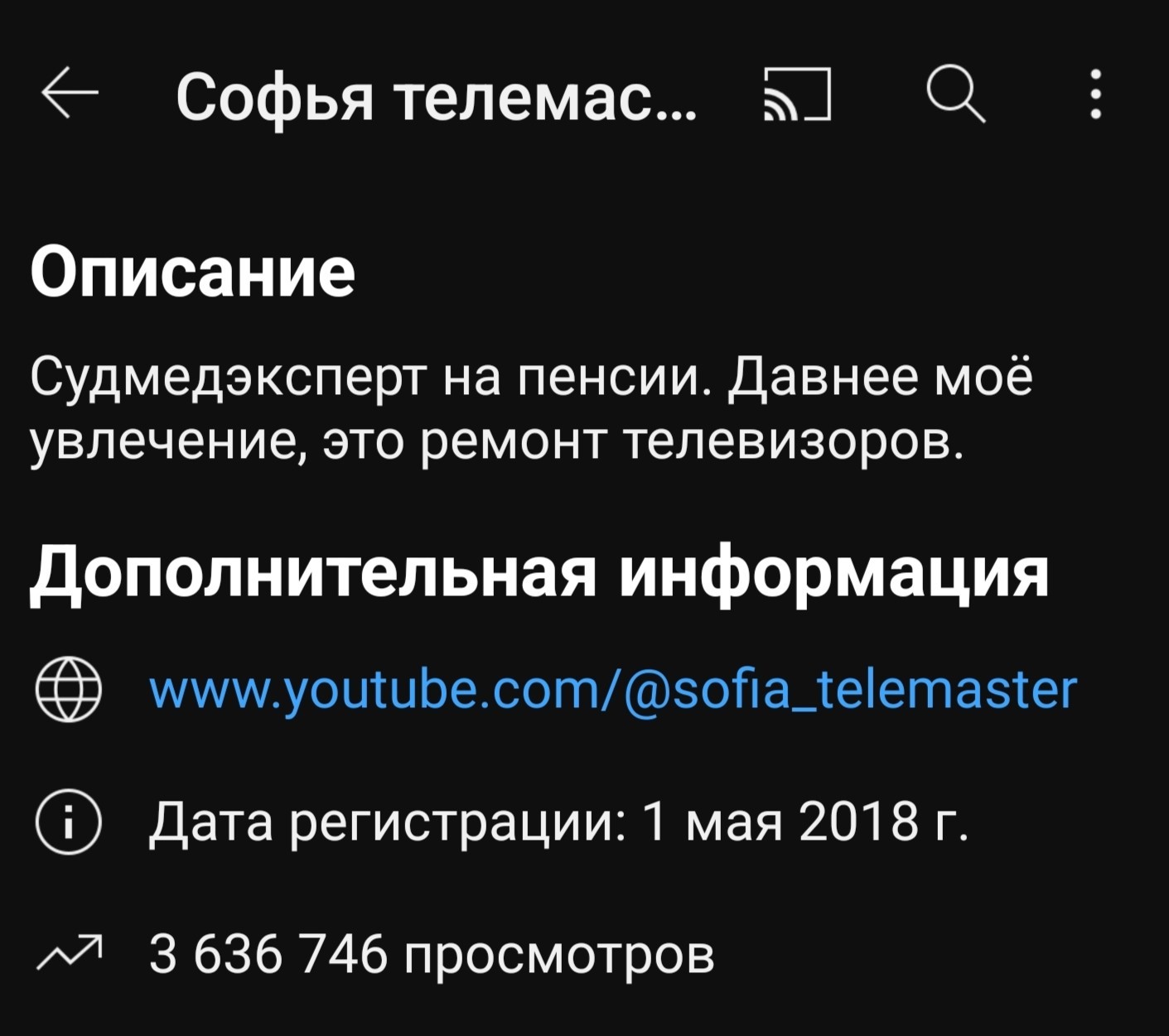Open search with the magnifier icon
The height and width of the screenshot is (1036, 1169).
[956, 93]
